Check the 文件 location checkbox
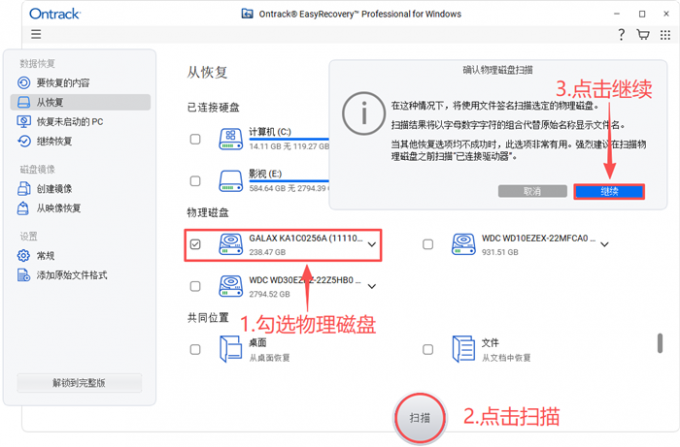Image resolution: width=680 pixels, height=447 pixels. pyautogui.click(x=428, y=349)
